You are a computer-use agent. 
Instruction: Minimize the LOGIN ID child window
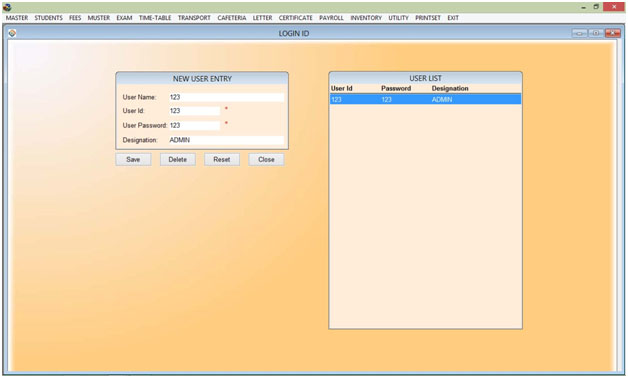580,33
